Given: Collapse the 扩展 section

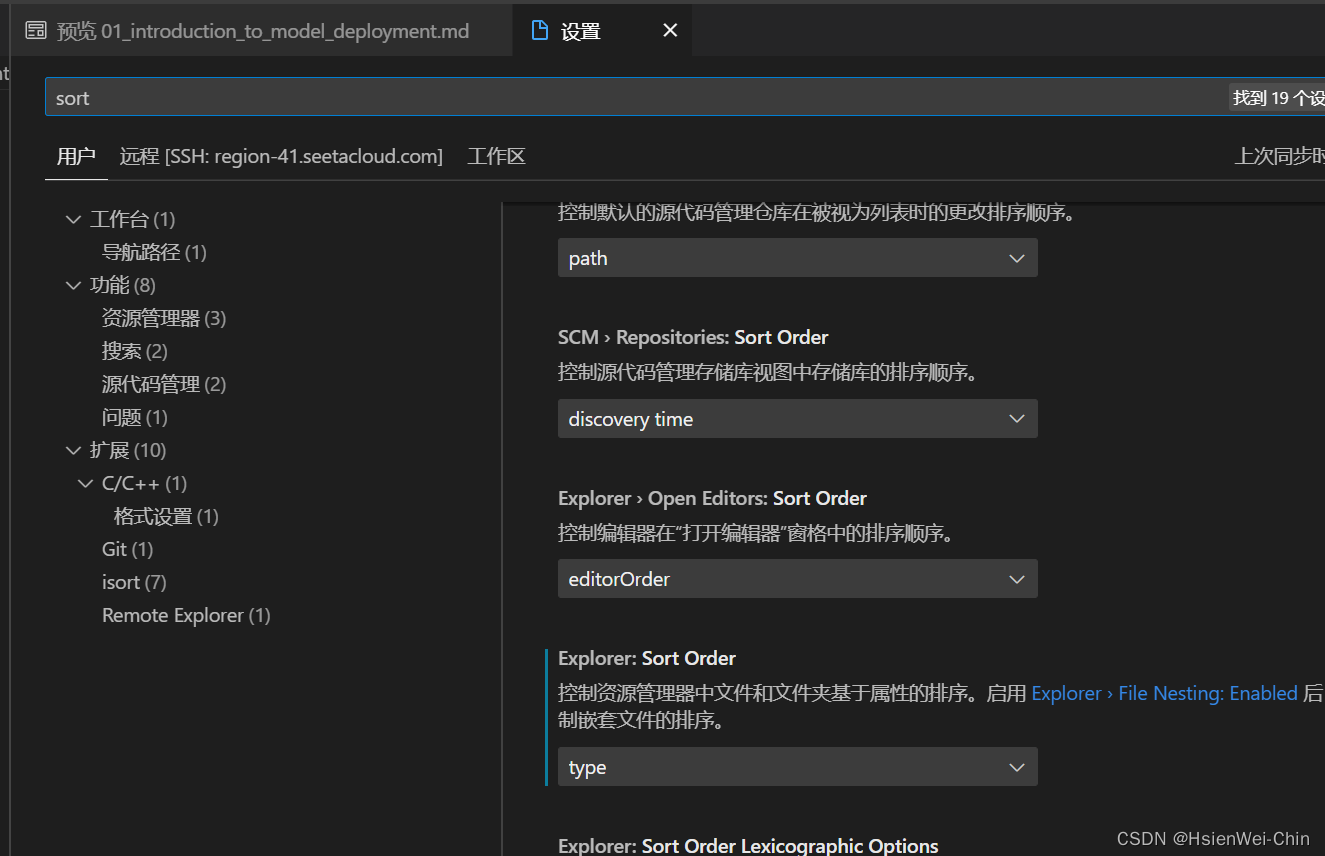Looking at the screenshot, I should pos(73,449).
